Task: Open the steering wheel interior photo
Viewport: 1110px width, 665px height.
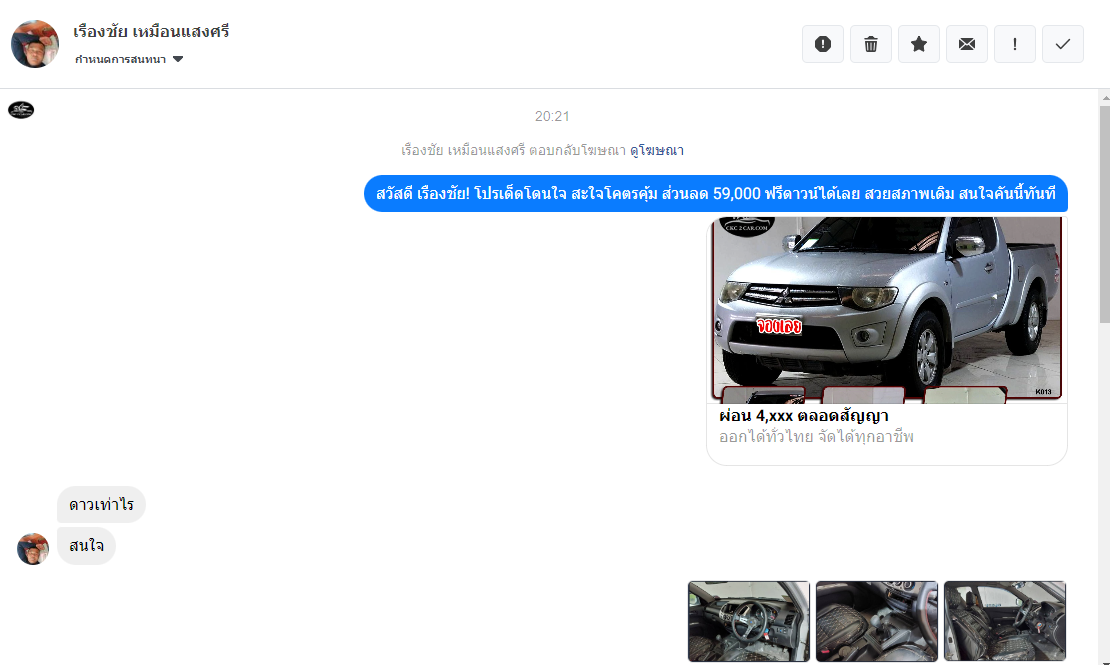Action: [x=749, y=622]
